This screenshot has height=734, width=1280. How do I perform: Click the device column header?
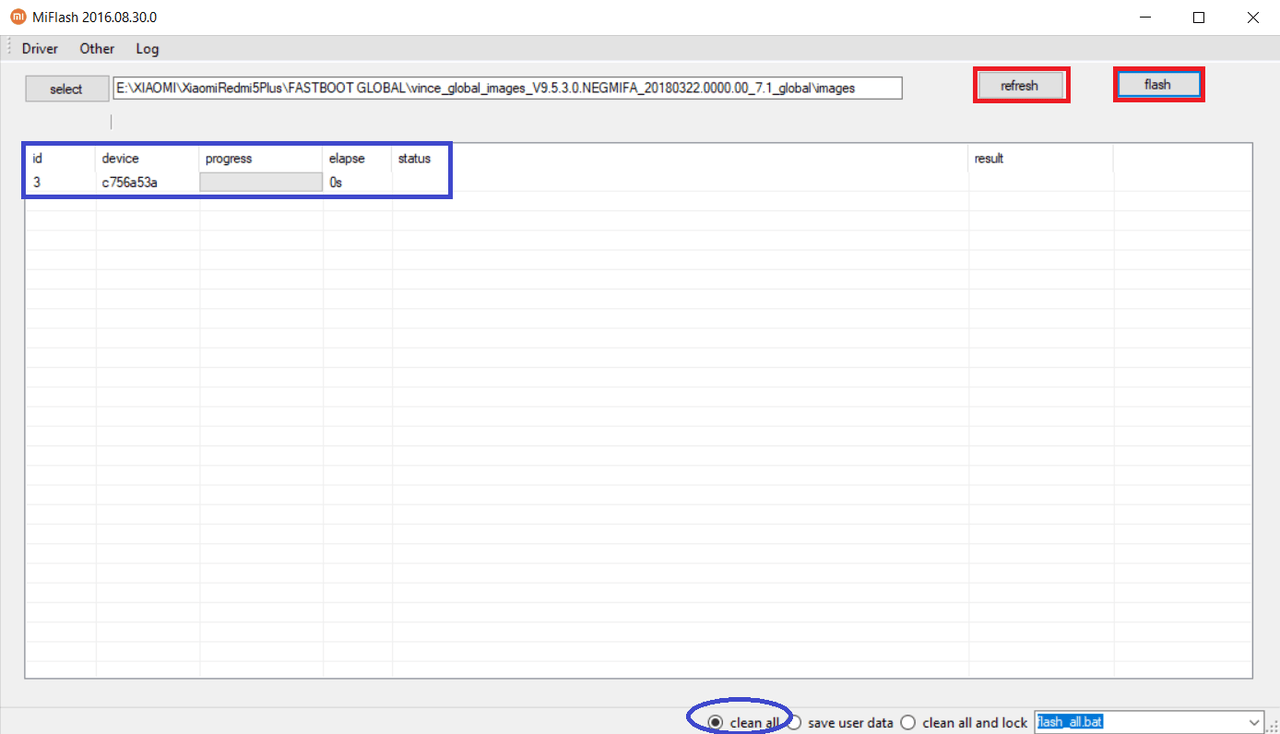point(148,158)
